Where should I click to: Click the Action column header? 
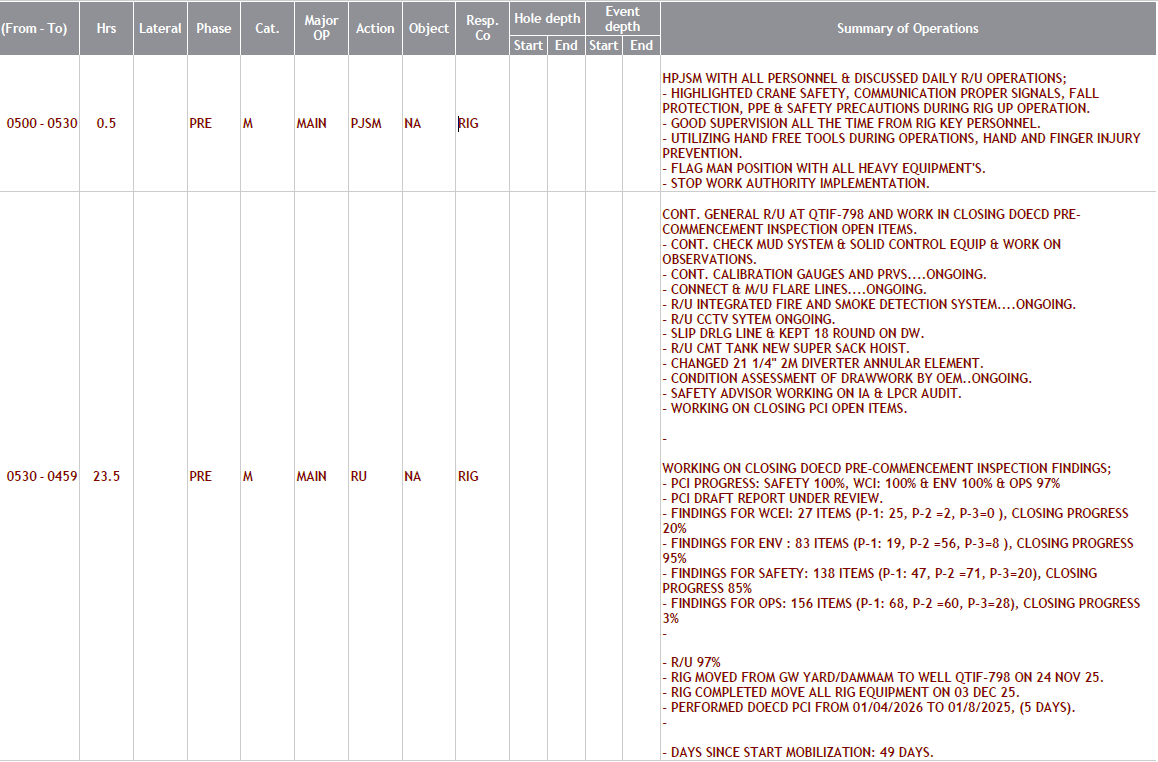[x=375, y=28]
